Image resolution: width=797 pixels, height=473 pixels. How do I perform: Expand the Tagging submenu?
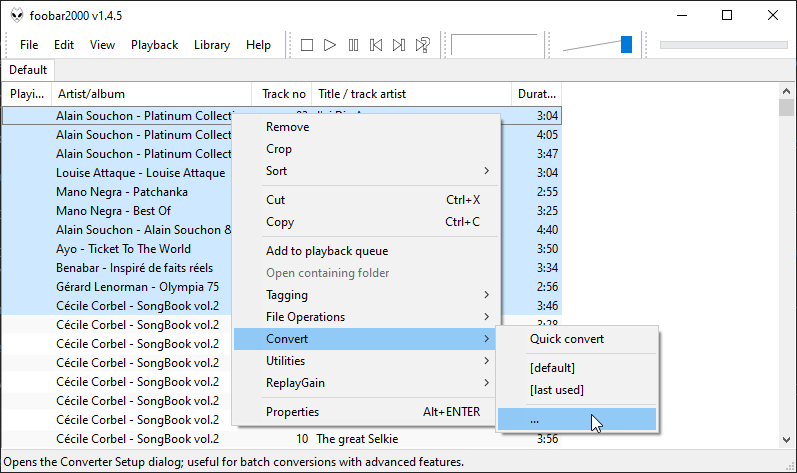365,295
